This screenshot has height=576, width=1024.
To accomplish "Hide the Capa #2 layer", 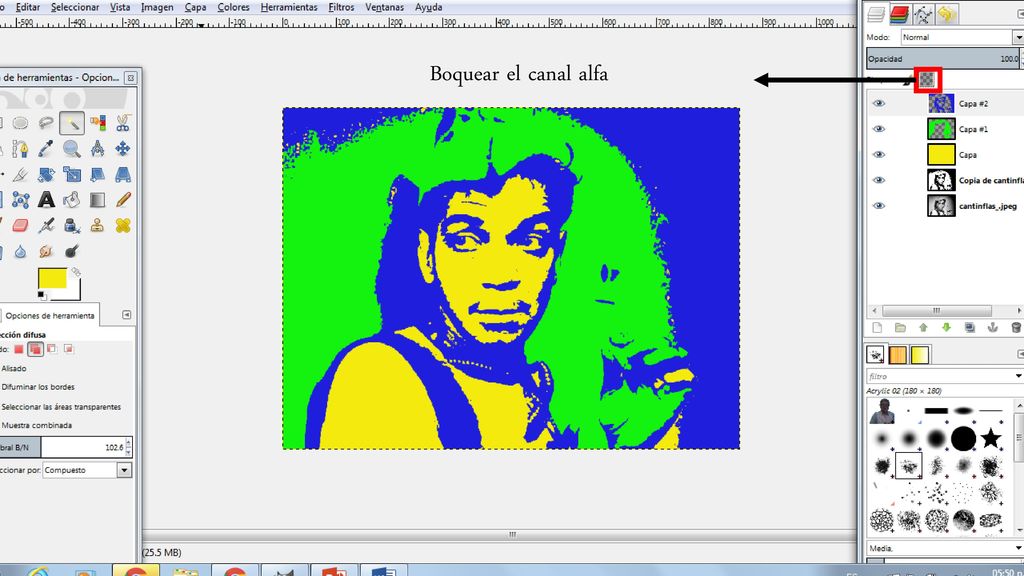I will click(879, 103).
